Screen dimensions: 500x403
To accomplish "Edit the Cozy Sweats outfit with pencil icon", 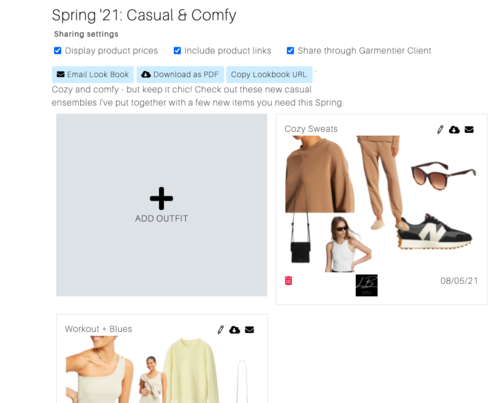I will 440,130.
